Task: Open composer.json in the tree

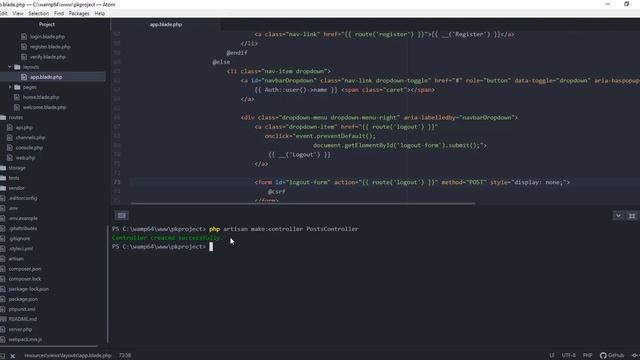Action: (25, 269)
